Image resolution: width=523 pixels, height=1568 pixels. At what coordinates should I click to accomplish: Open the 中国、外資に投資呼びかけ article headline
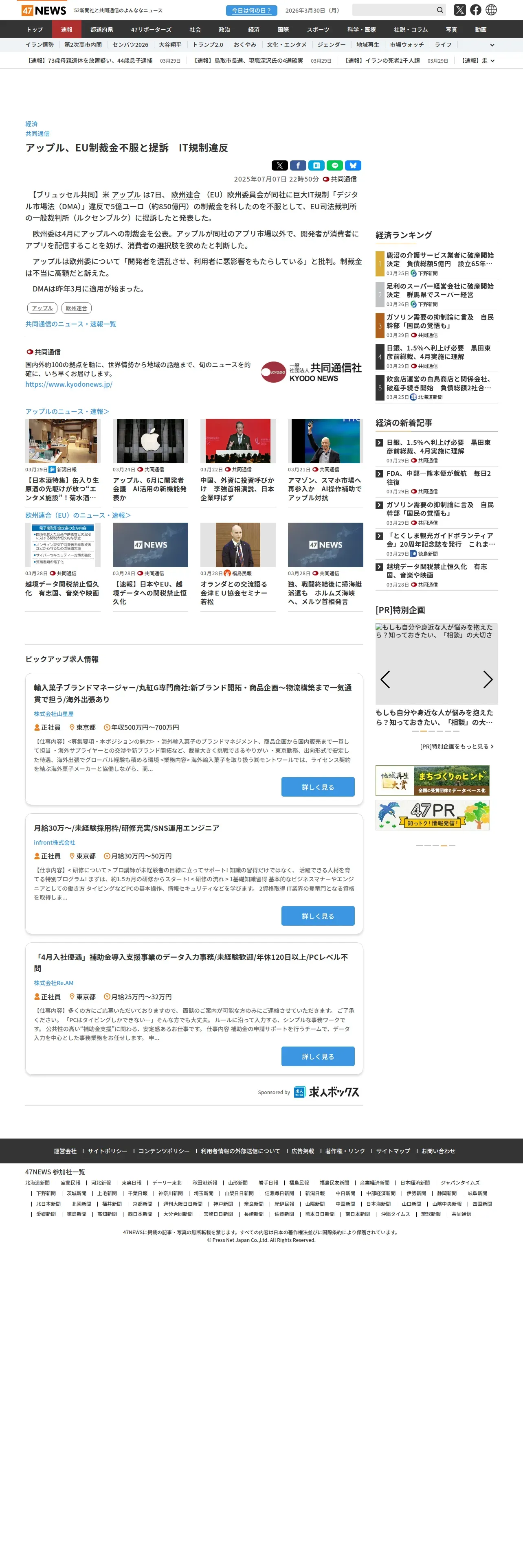(x=237, y=489)
